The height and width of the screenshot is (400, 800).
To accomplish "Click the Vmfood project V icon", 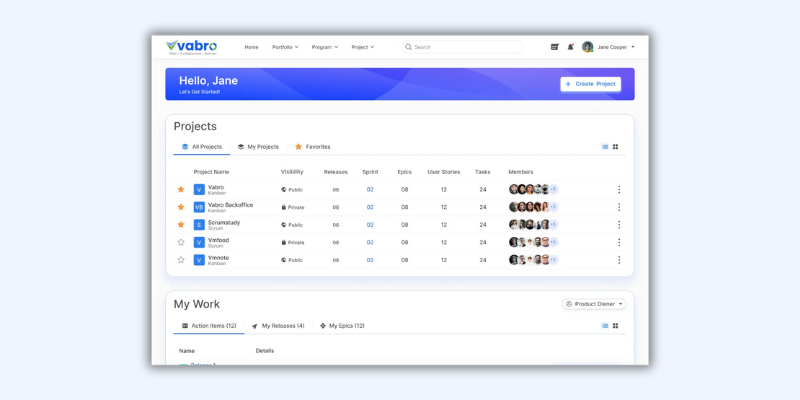I will pos(199,242).
